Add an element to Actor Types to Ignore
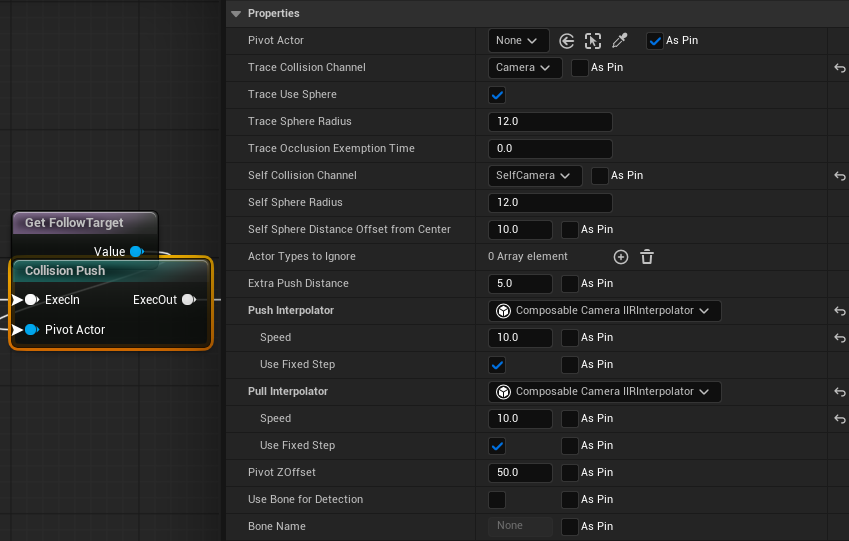This screenshot has width=849, height=541. pos(621,257)
